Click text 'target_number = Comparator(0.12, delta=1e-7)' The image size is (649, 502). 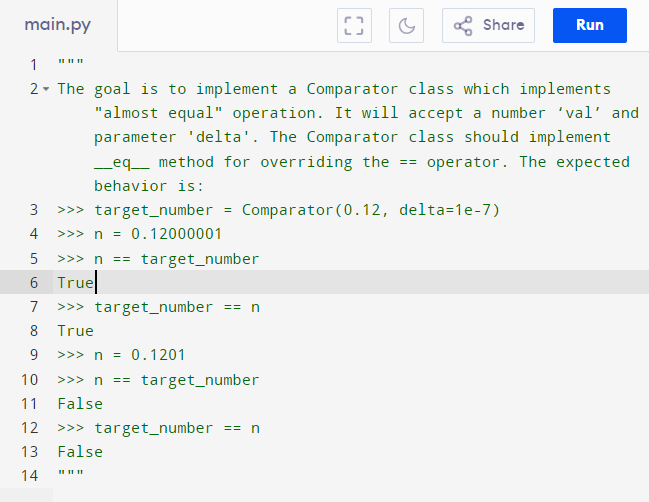297,210
